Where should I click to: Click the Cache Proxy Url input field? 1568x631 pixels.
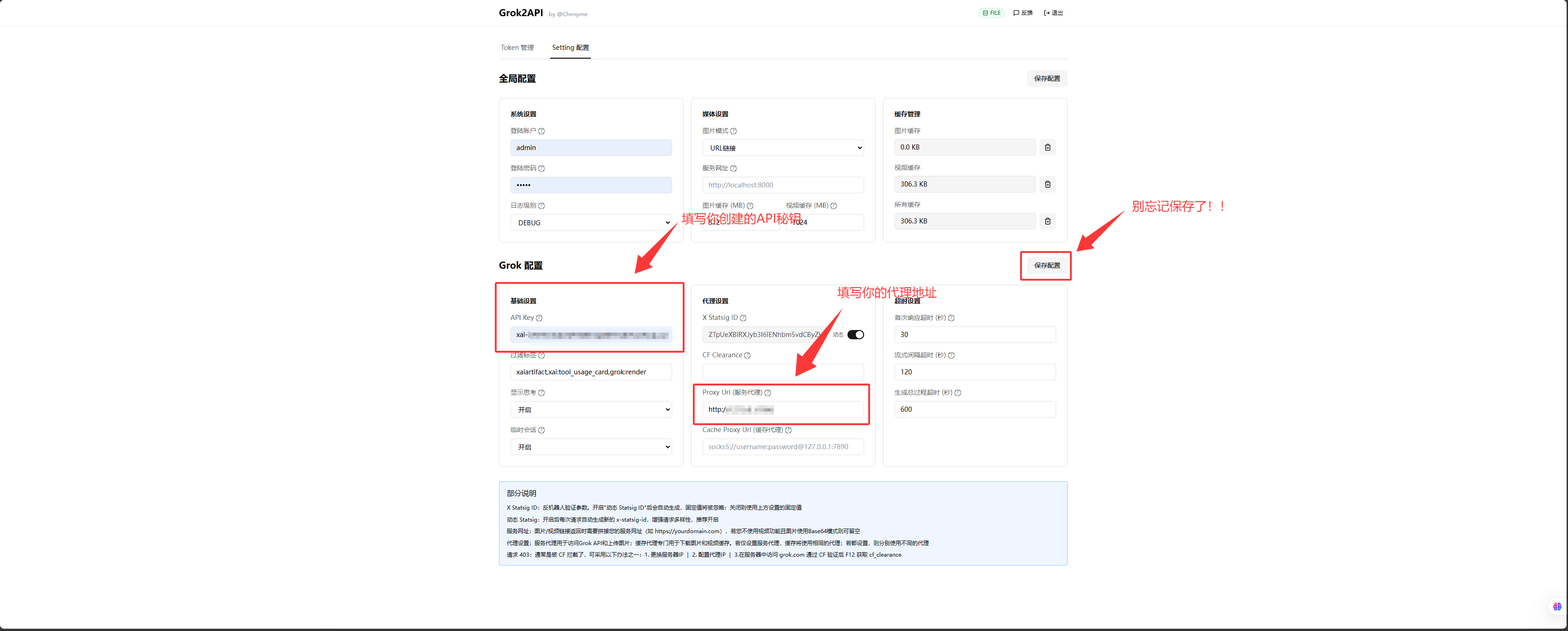pos(782,447)
